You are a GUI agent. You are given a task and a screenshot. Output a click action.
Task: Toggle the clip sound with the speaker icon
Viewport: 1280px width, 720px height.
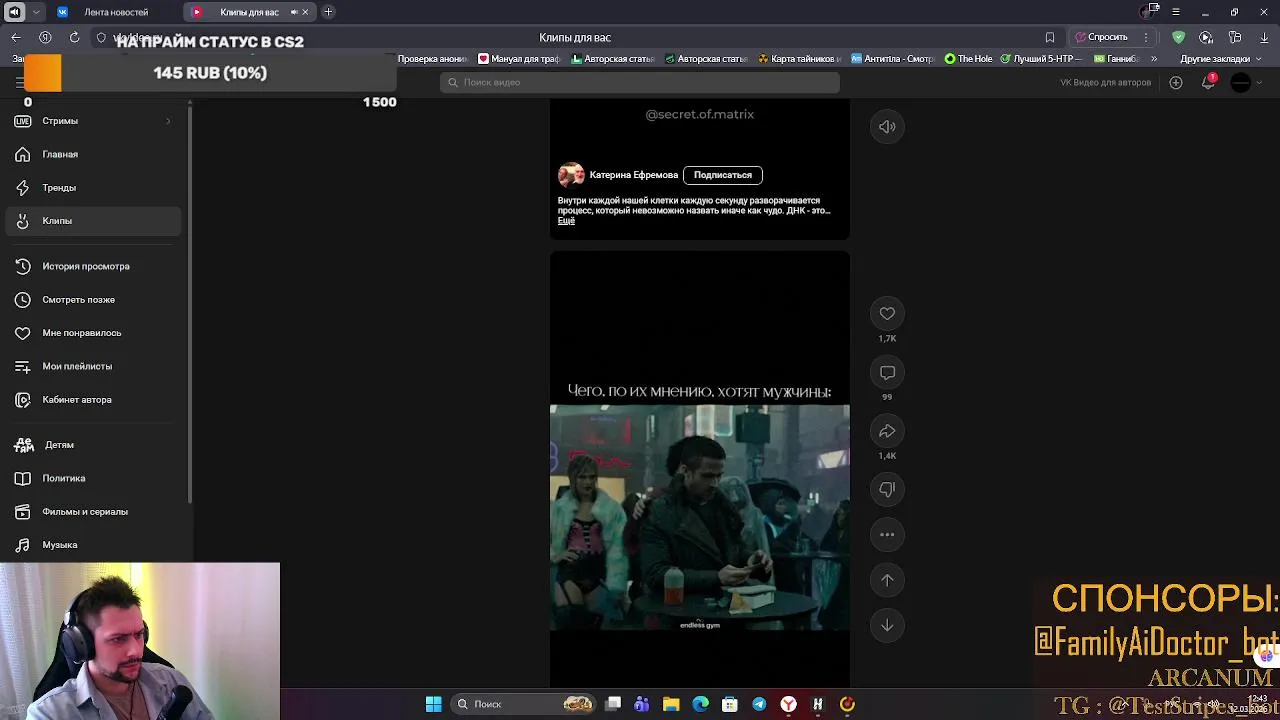pyautogui.click(x=887, y=127)
